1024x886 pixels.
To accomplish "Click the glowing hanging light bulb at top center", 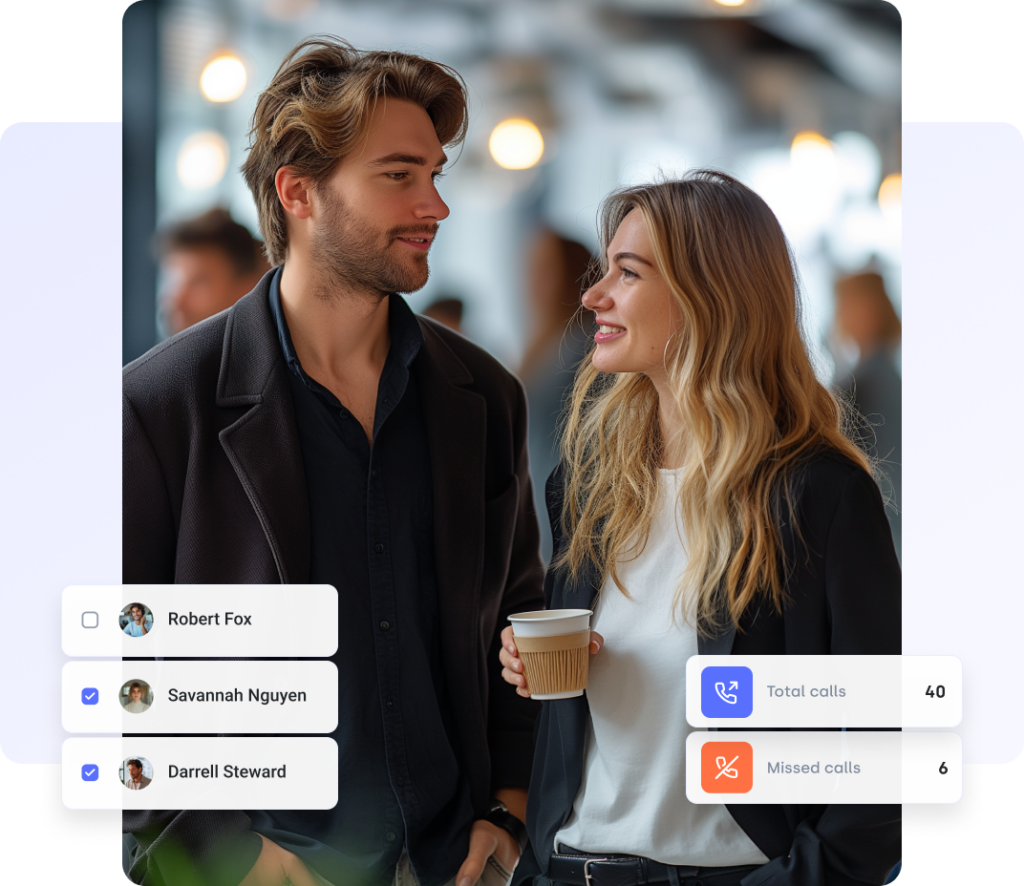I will 516,143.
